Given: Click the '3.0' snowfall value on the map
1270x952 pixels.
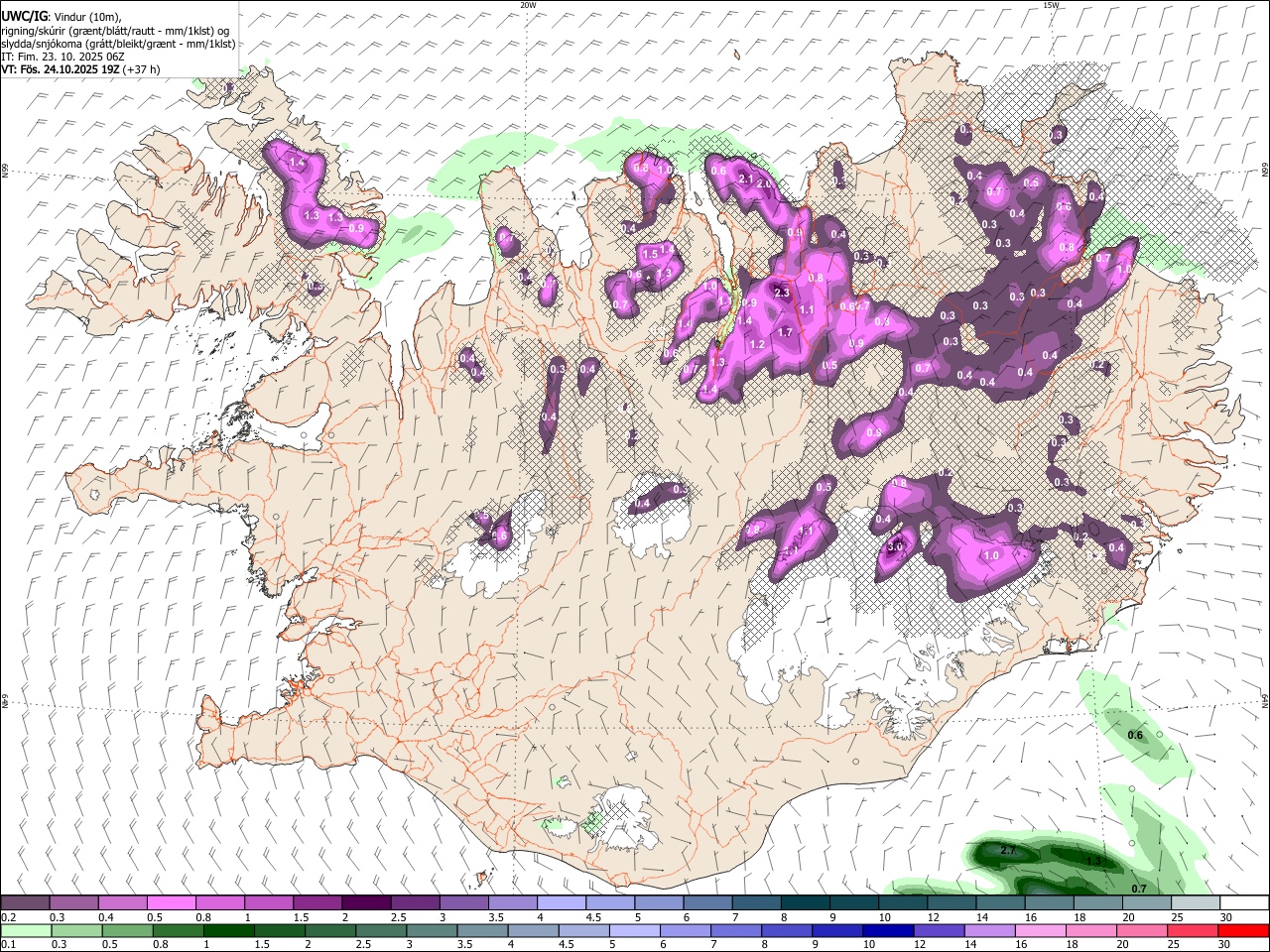Looking at the screenshot, I should (894, 546).
